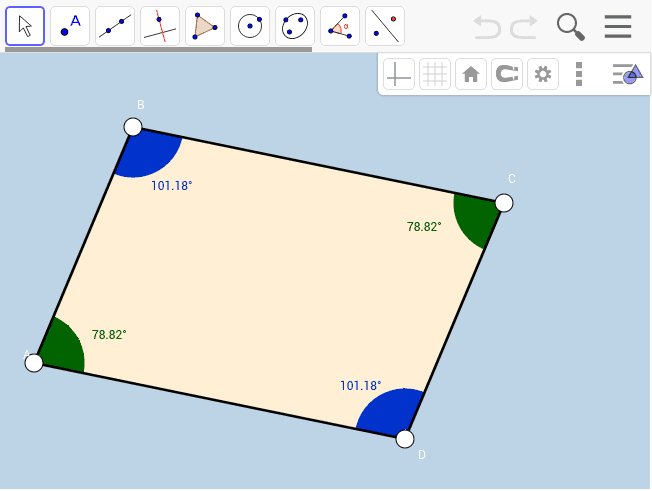The width and height of the screenshot is (652, 491).
Task: Toggle the grid display
Action: tap(435, 74)
